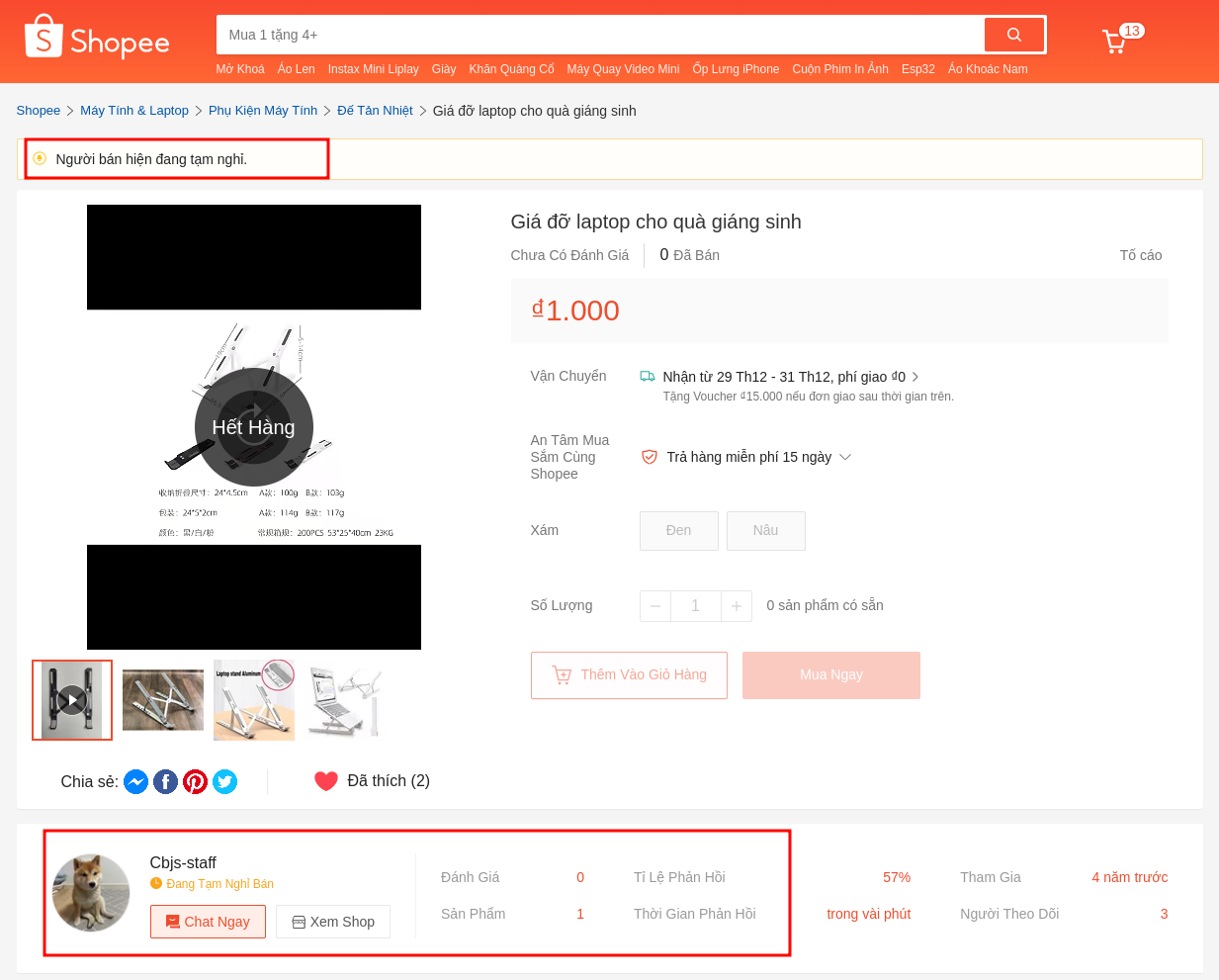Open the shopping cart icon

coord(1114,41)
